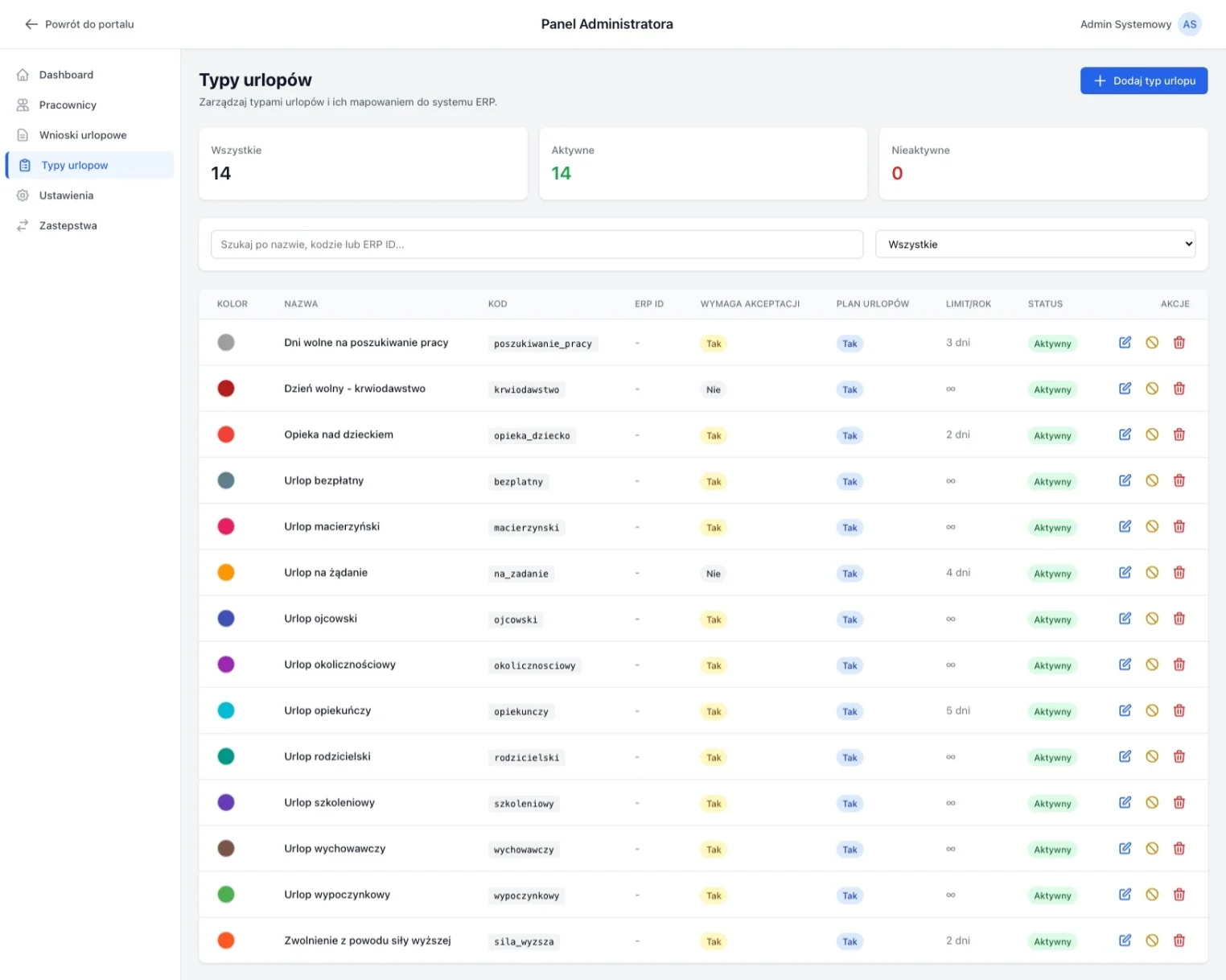Click the back arrow to return to portal
1226x980 pixels.
(x=31, y=24)
